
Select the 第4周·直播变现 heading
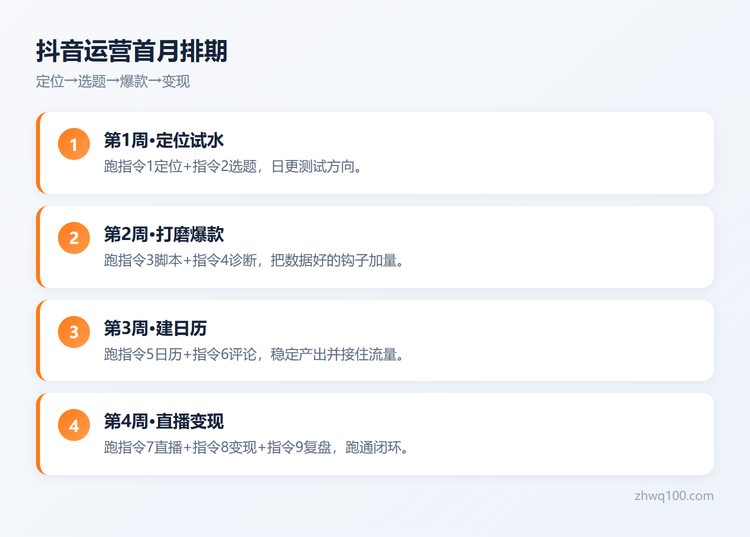point(164,421)
